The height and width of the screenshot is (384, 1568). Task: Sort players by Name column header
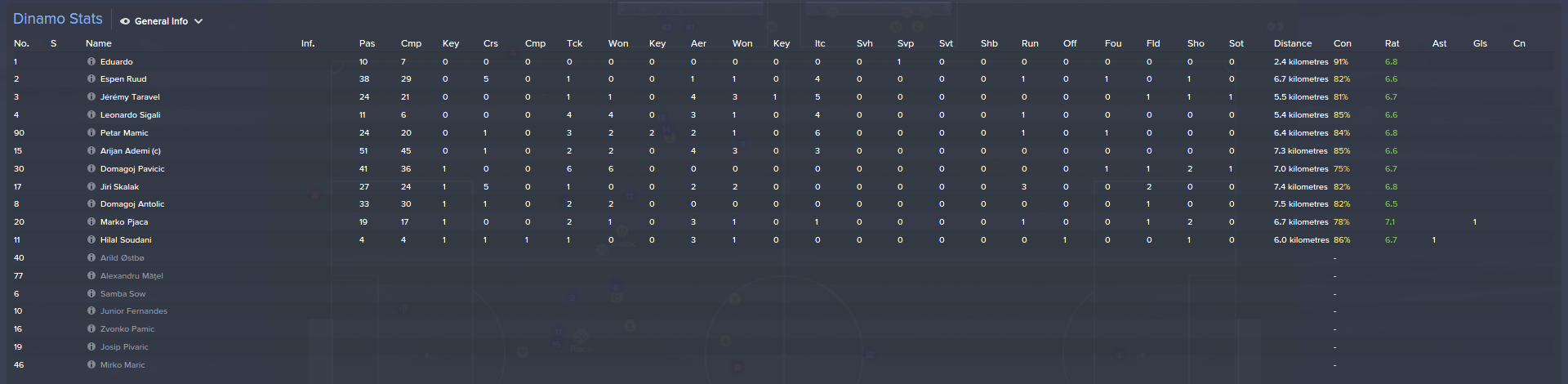point(98,43)
